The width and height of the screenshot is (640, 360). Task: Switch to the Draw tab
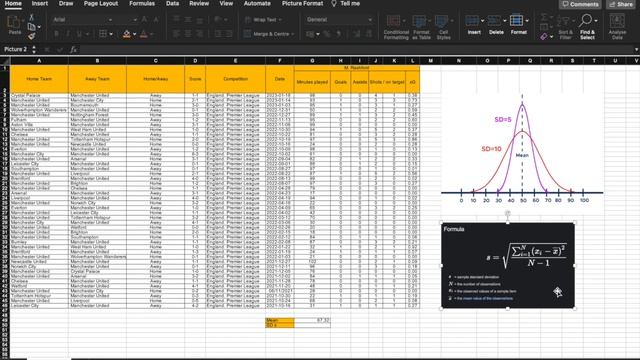coord(66,3)
